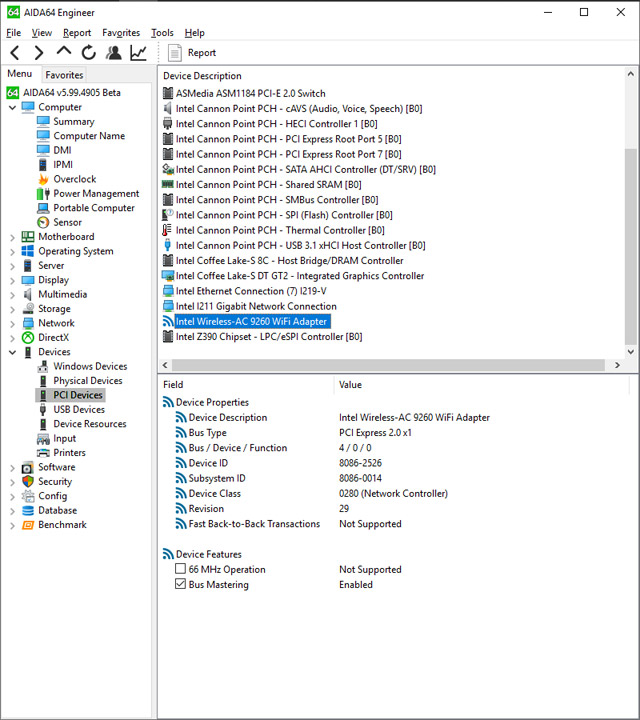The width and height of the screenshot is (640, 720).
Task: Select the Summary icon in tree
Action: tap(43, 121)
